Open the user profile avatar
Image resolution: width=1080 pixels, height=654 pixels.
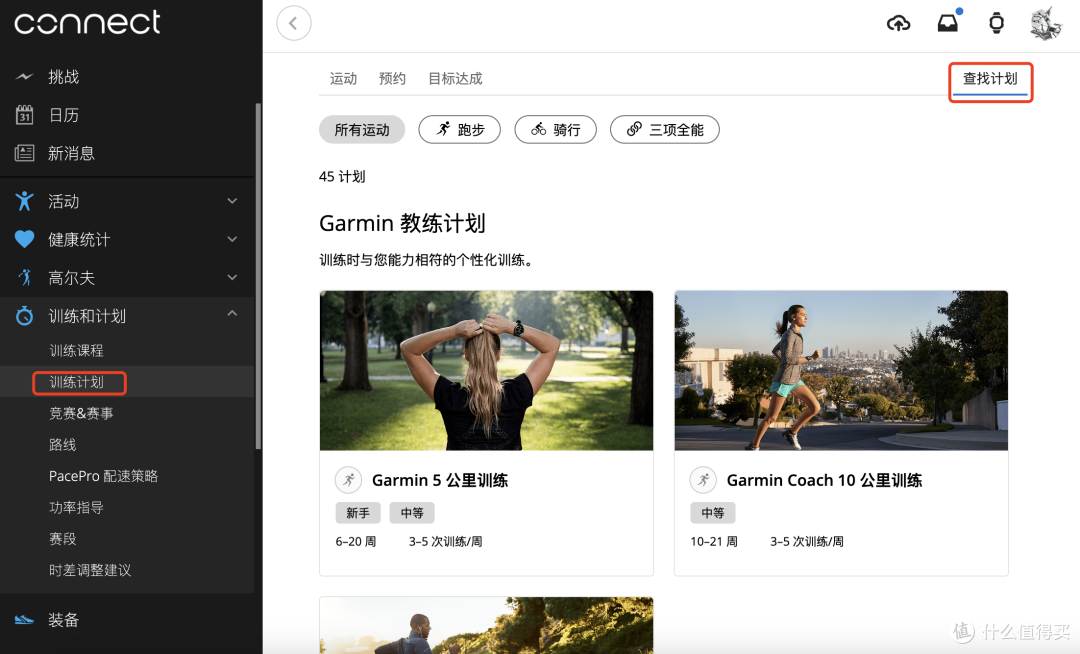coord(1046,23)
